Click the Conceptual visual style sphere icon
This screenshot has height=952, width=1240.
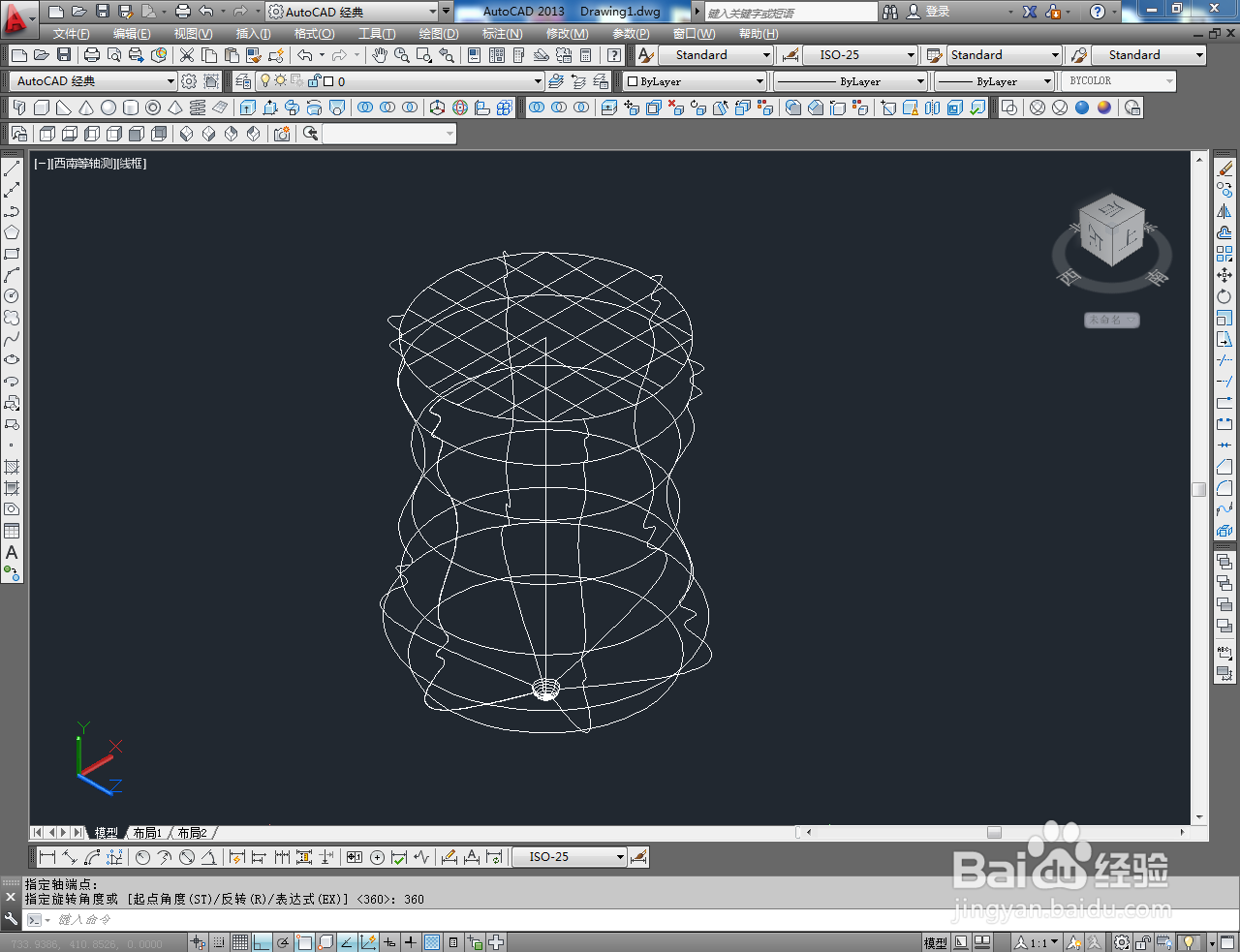coord(1104,107)
